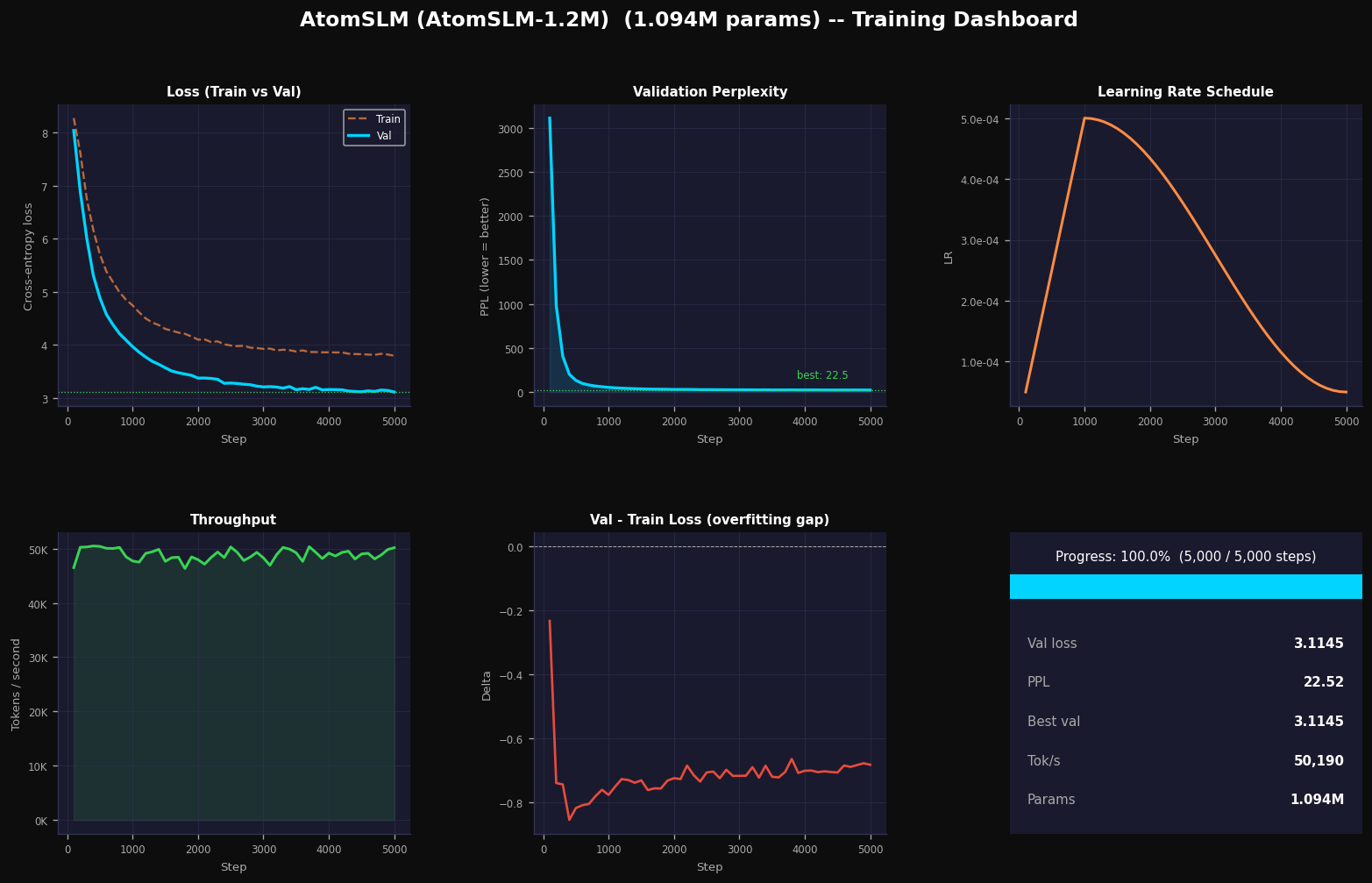Click the 'Delta' y-axis label

[487, 685]
